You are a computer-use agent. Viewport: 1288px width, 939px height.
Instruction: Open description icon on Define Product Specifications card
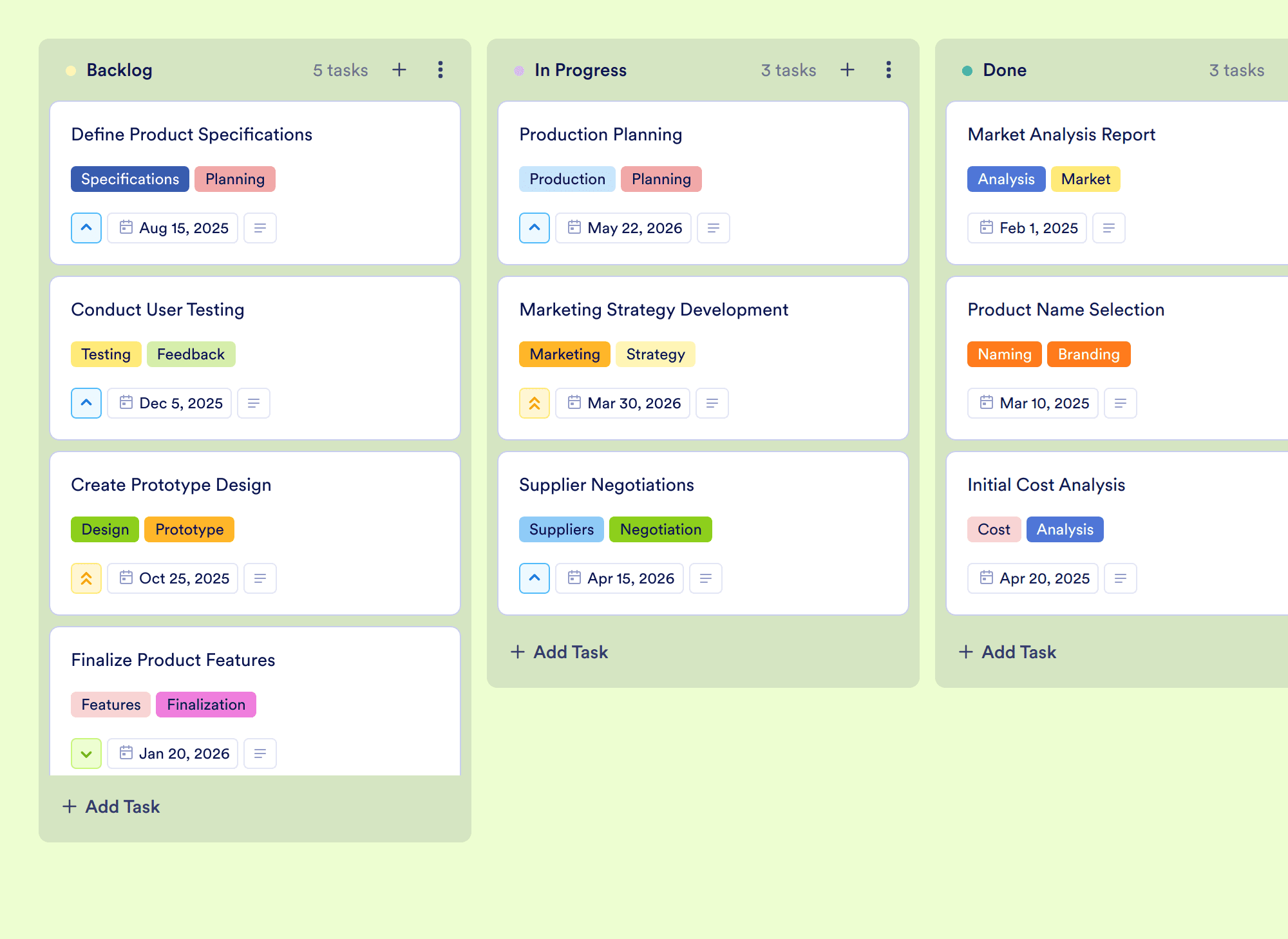[x=260, y=228]
